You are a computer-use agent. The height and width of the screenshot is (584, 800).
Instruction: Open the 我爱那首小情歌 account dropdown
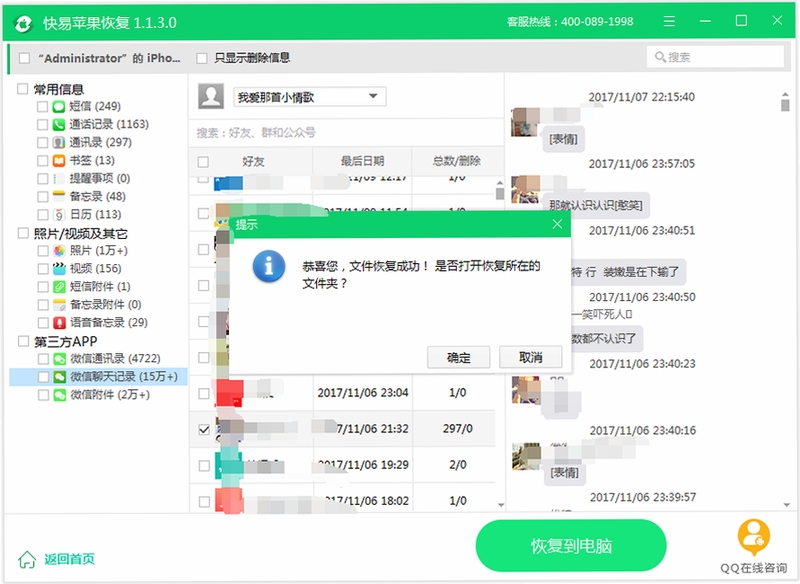pyautogui.click(x=310, y=97)
